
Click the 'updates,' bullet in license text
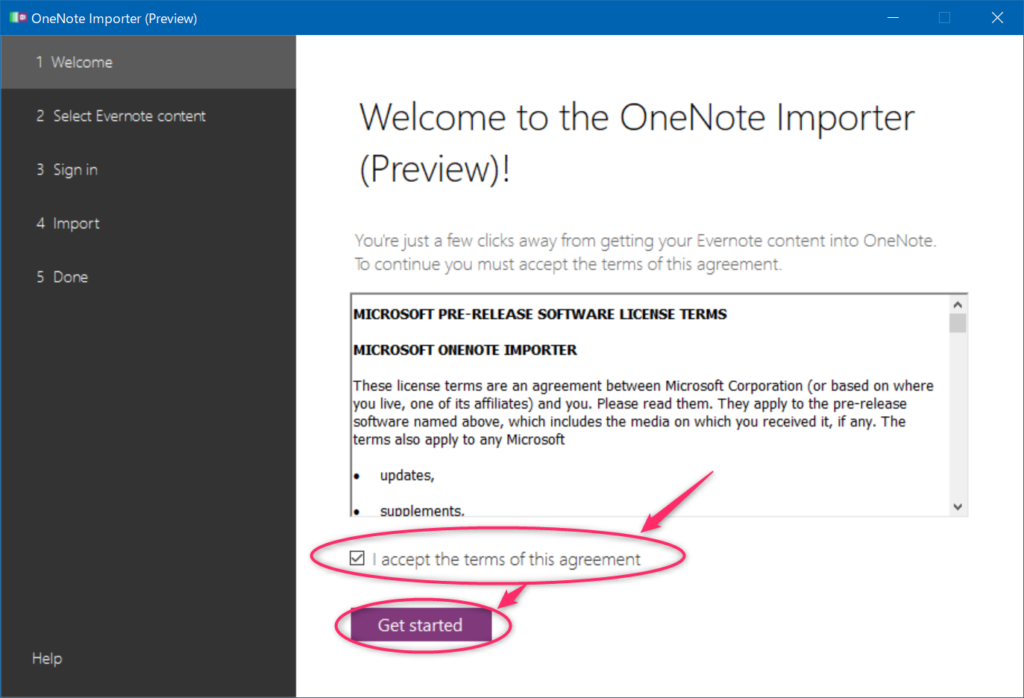click(407, 475)
